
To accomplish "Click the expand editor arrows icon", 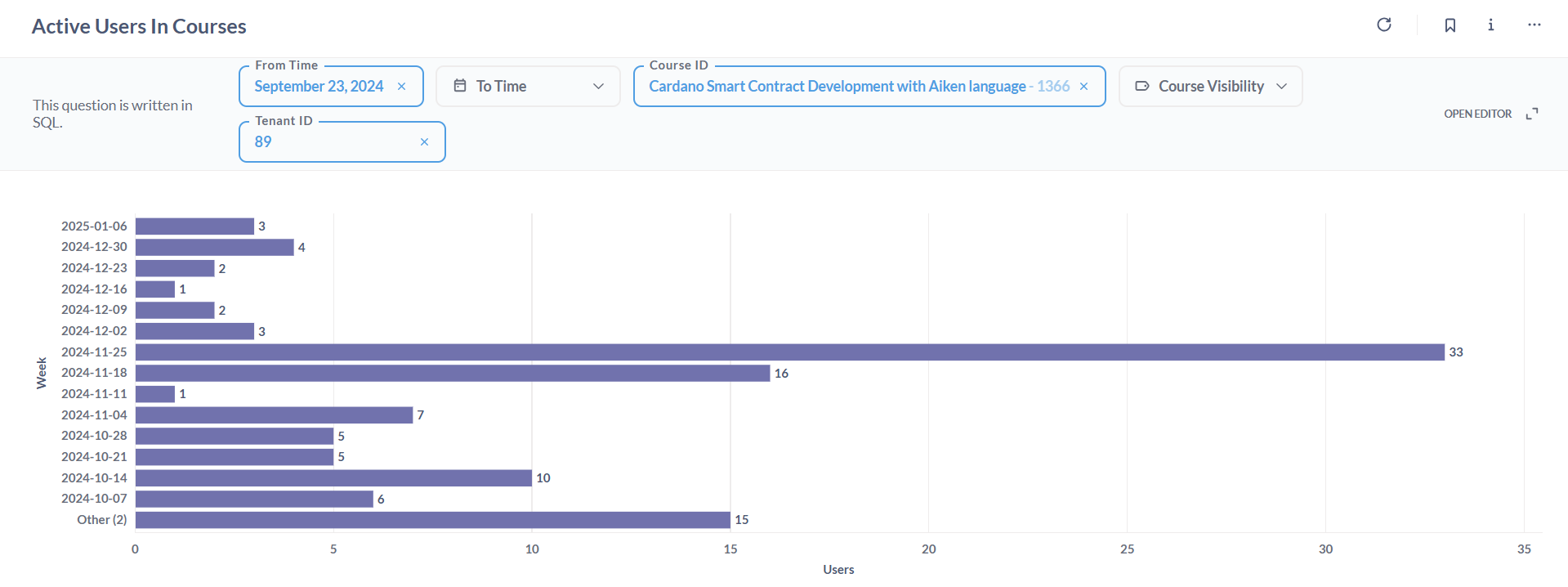I will [1532, 114].
